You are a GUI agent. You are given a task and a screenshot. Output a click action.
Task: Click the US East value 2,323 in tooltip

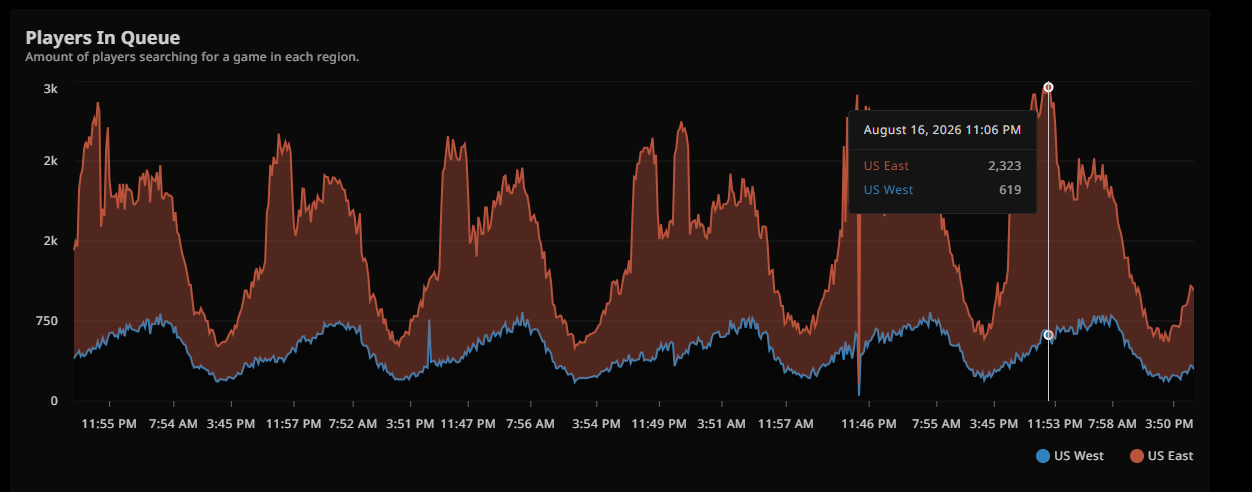[x=1004, y=166]
